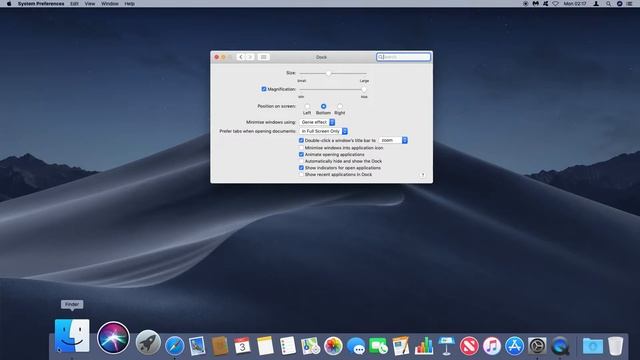
Task: Open the App Store icon
Action: pyautogui.click(x=514, y=346)
